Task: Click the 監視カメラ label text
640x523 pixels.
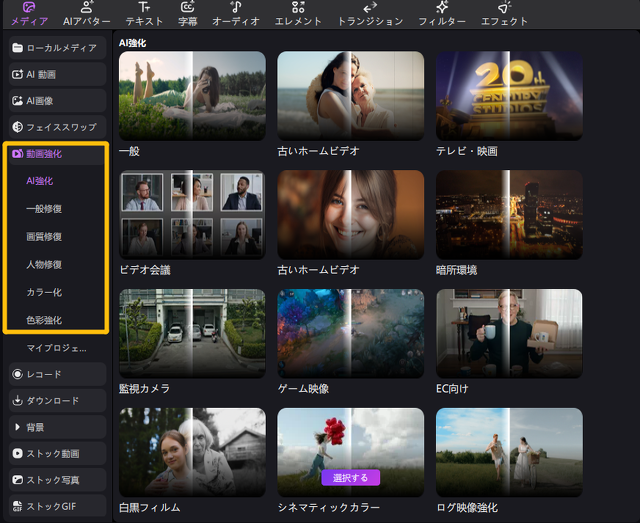Action: pos(144,389)
